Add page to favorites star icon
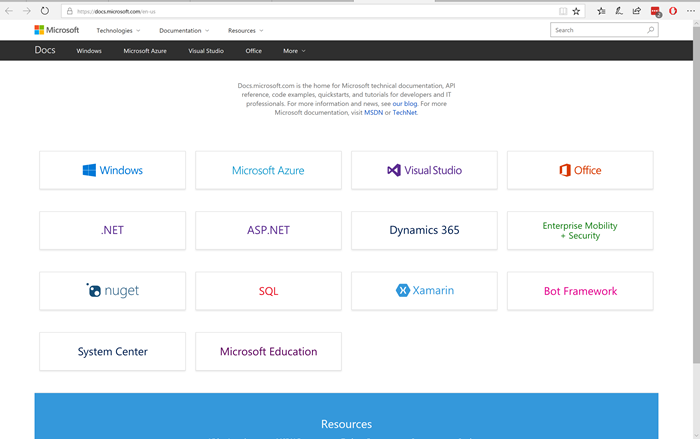Screen dimensions: 700x439 click(576, 12)
